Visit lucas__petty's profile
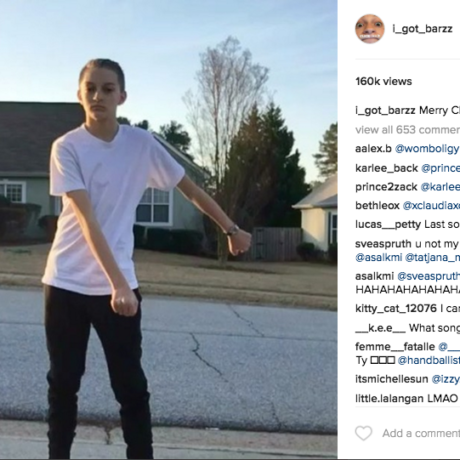460x460 pixels. pyautogui.click(x=388, y=225)
